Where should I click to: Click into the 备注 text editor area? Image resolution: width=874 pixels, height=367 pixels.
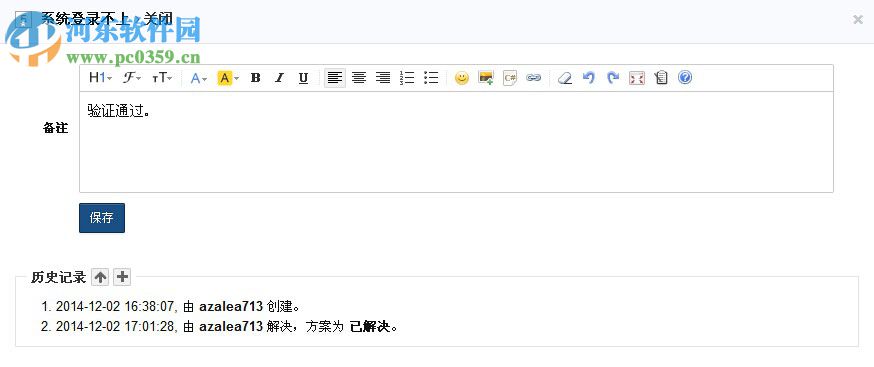(457, 142)
